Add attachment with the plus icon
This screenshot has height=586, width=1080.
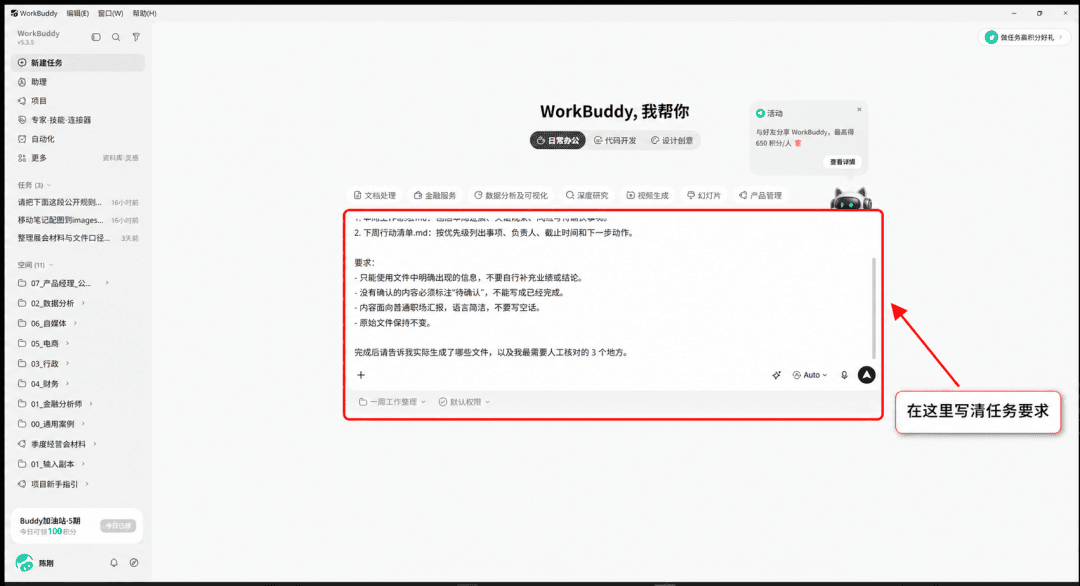361,375
